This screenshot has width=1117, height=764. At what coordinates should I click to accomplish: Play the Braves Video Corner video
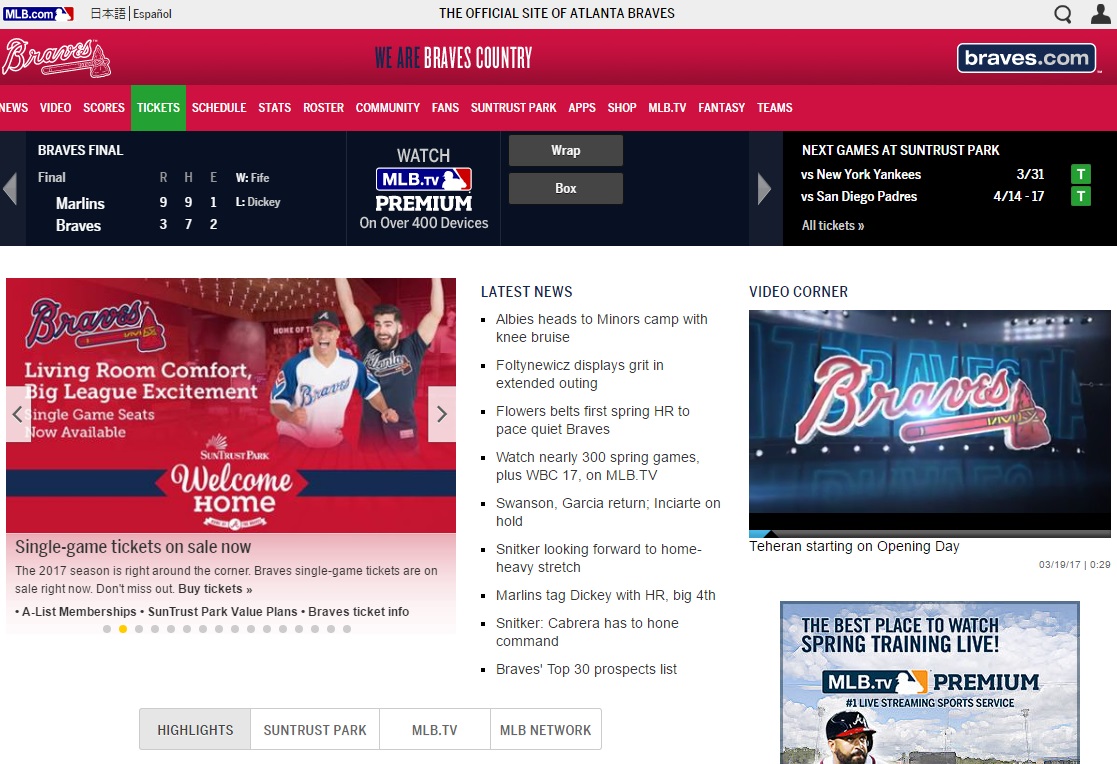(x=930, y=420)
